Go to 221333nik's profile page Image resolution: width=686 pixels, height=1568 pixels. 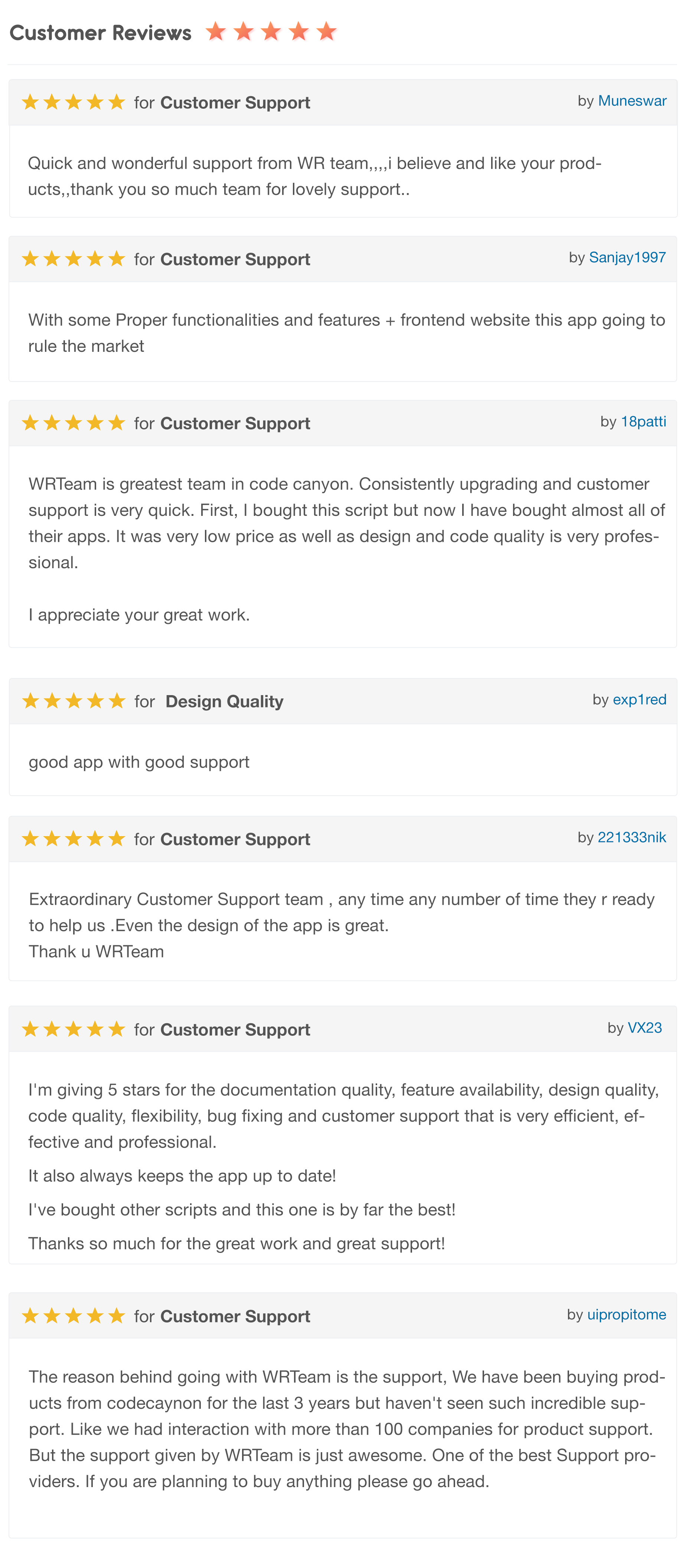tap(632, 838)
